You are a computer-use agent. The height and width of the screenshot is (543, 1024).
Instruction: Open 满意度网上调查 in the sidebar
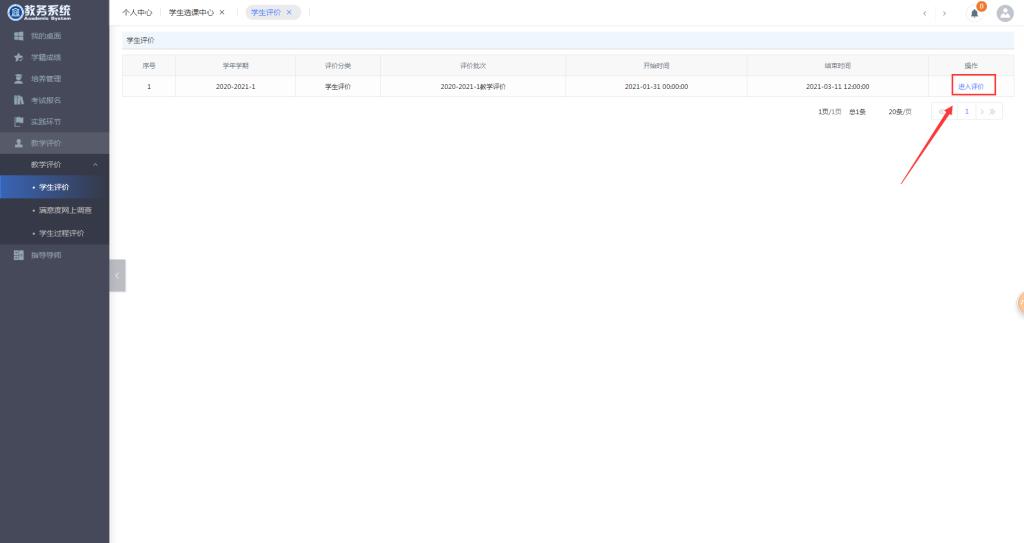[66, 210]
